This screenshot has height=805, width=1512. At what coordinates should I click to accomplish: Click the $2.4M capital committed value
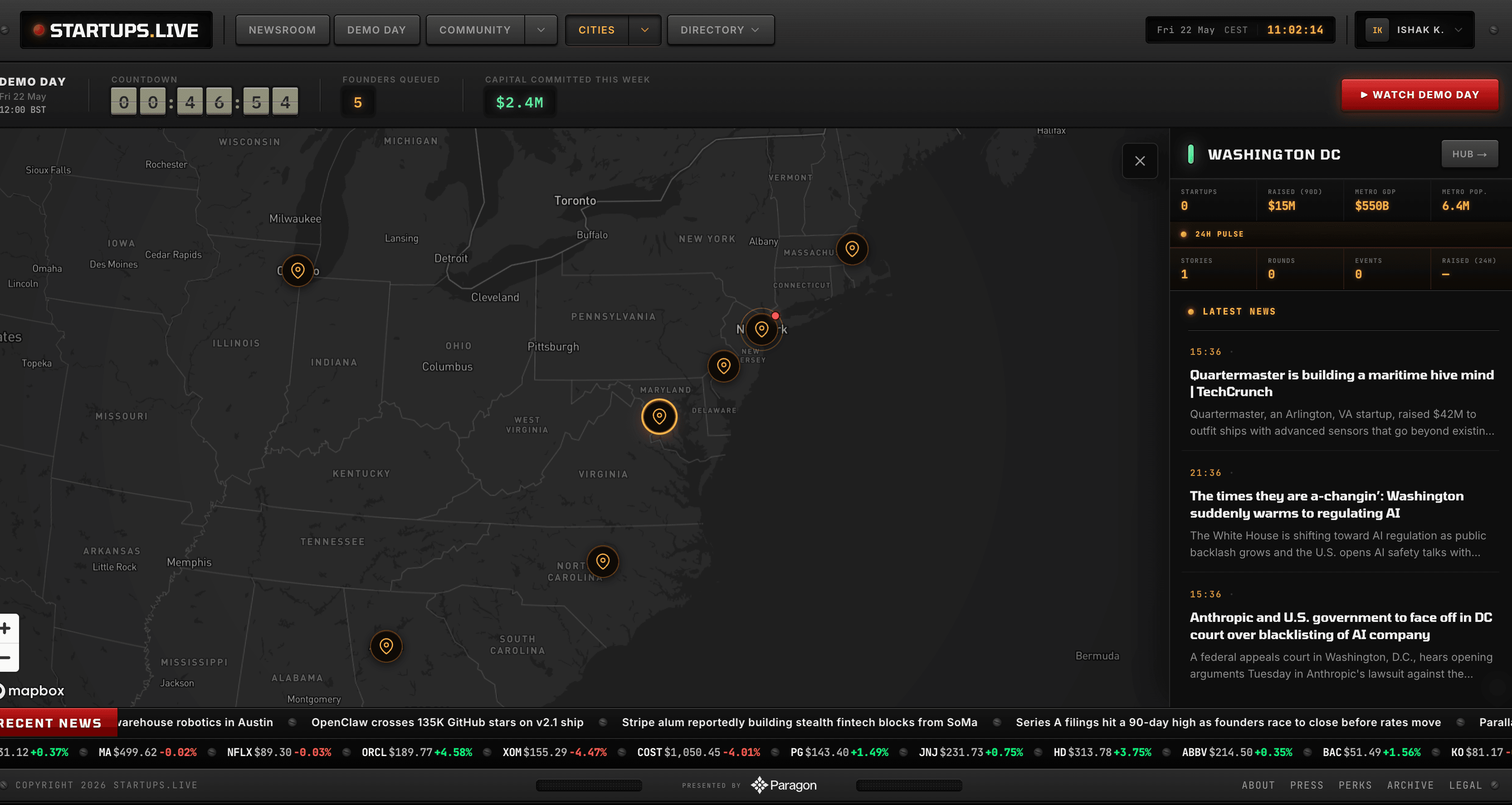[519, 103]
